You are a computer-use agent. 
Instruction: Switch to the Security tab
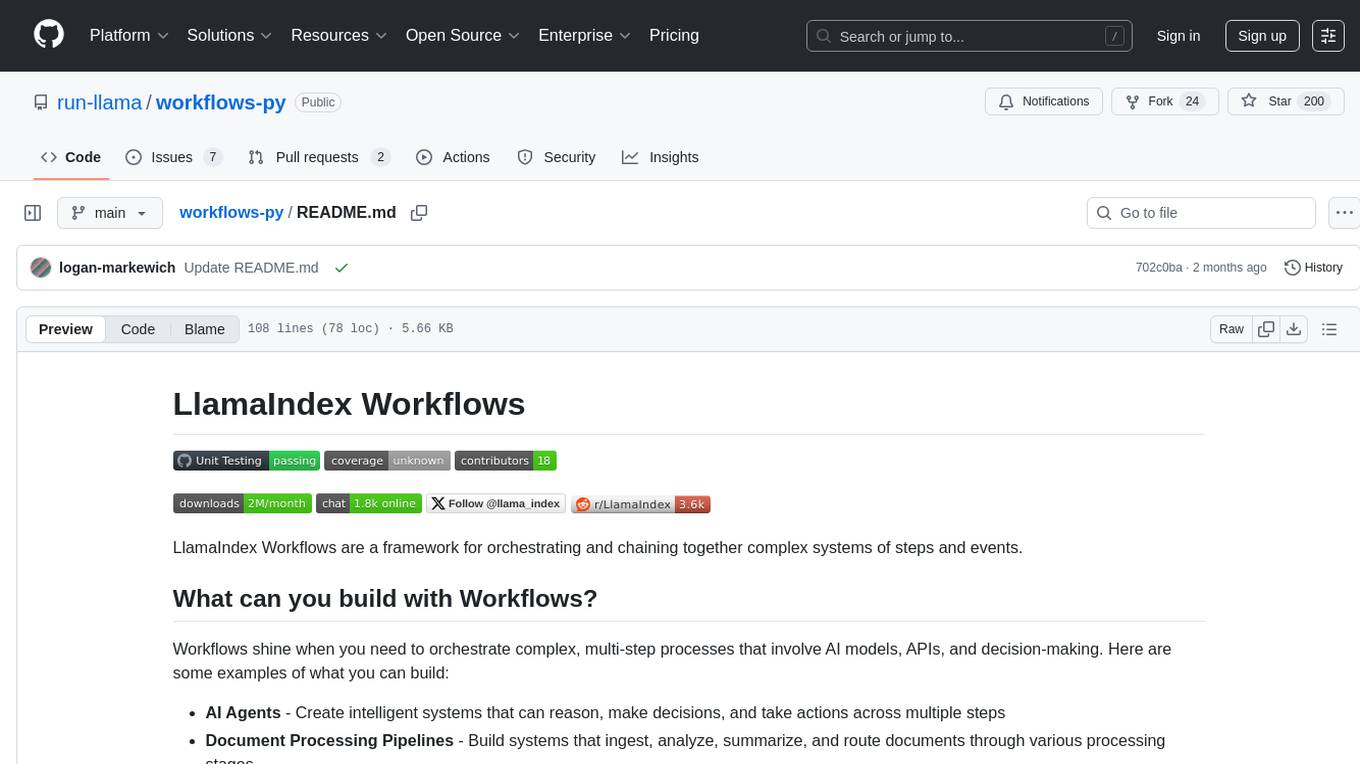point(556,157)
